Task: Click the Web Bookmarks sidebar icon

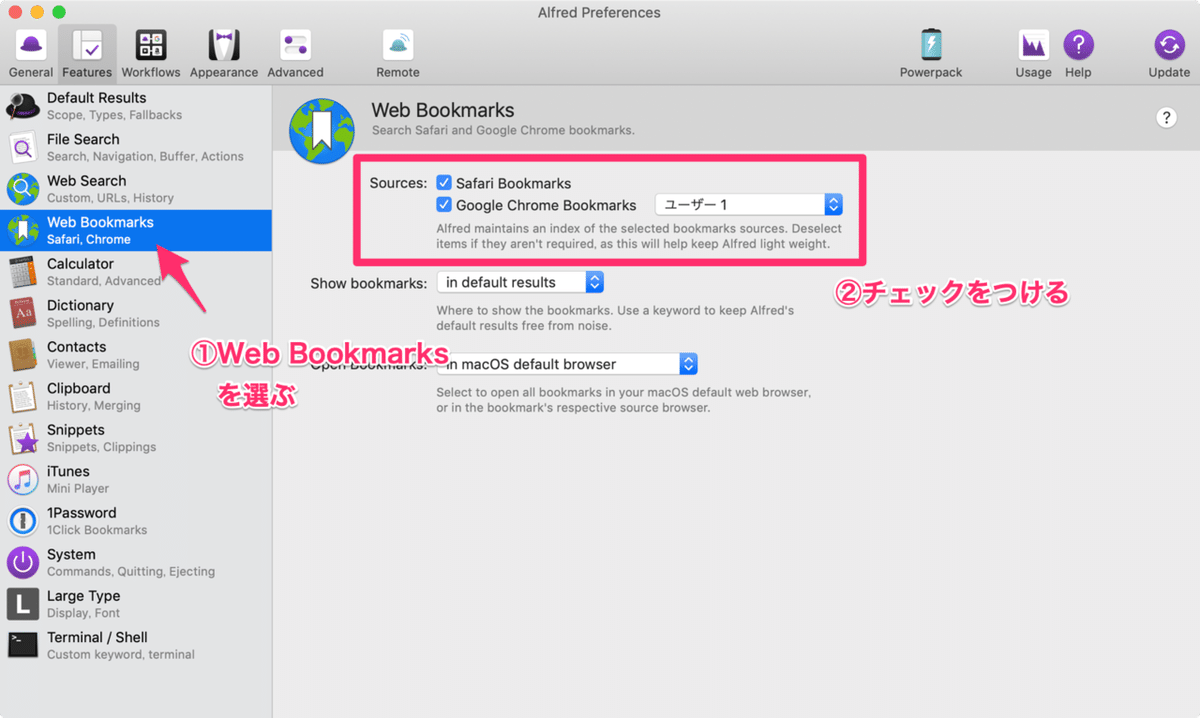Action: (23, 230)
